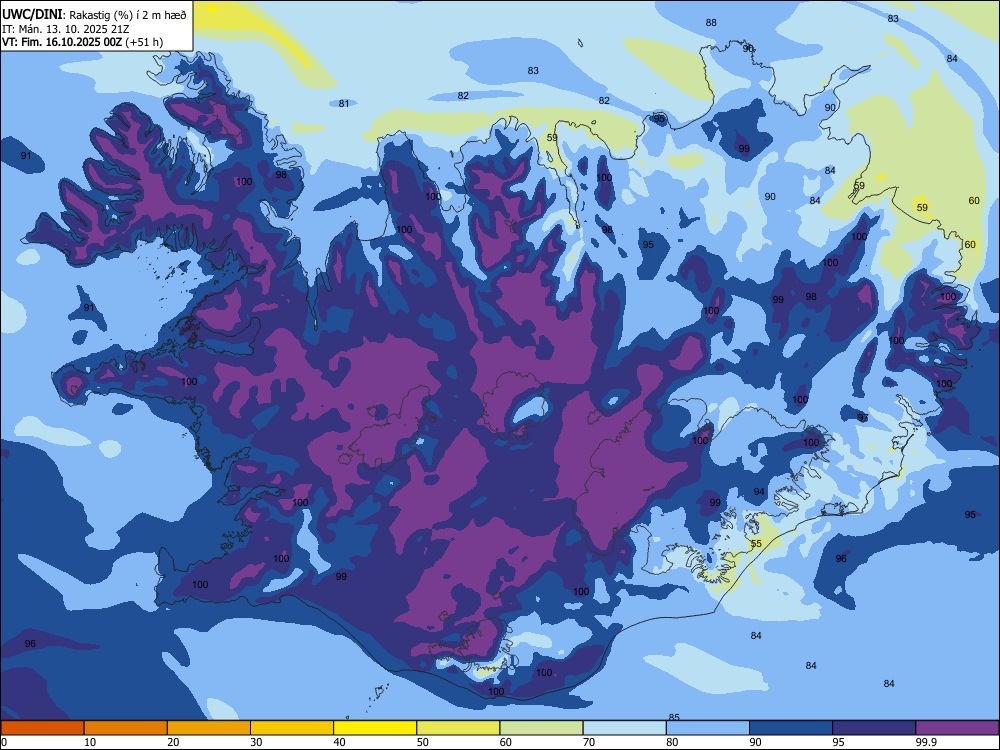1000x750 pixels.
Task: Click the '94' humidity value label
Action: point(759,492)
